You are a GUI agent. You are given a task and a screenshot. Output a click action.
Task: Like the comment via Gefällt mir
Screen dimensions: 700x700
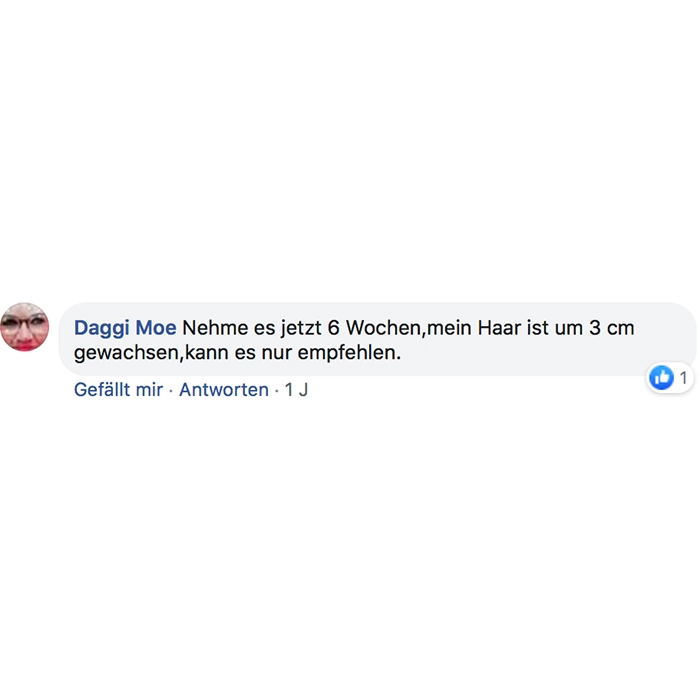(118, 390)
